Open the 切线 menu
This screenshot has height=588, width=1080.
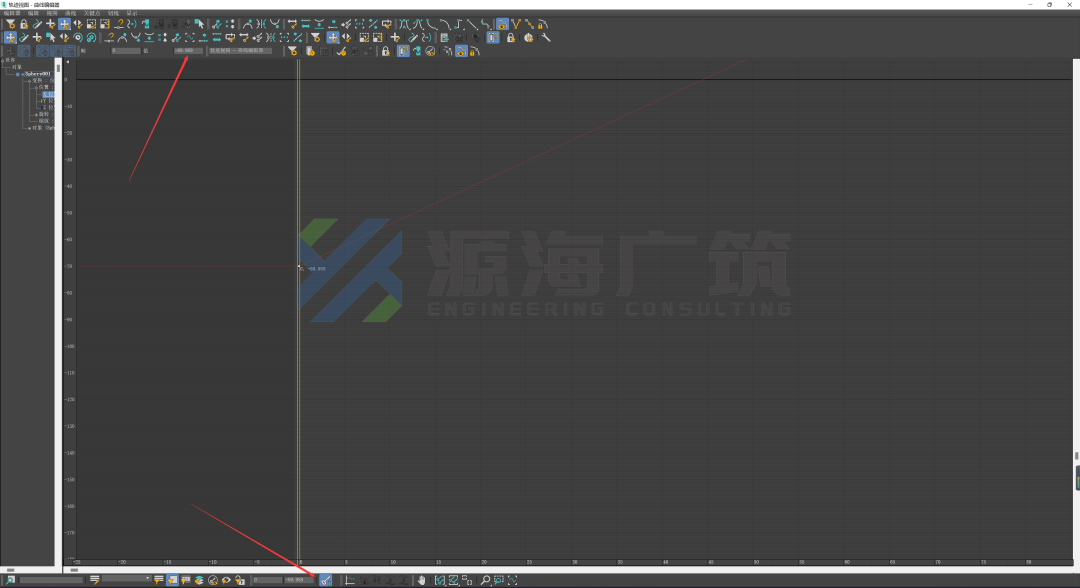tap(113, 14)
